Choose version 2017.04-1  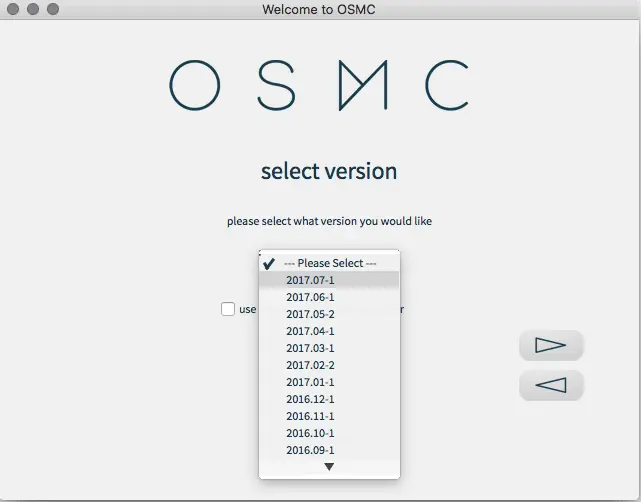[x=329, y=331]
